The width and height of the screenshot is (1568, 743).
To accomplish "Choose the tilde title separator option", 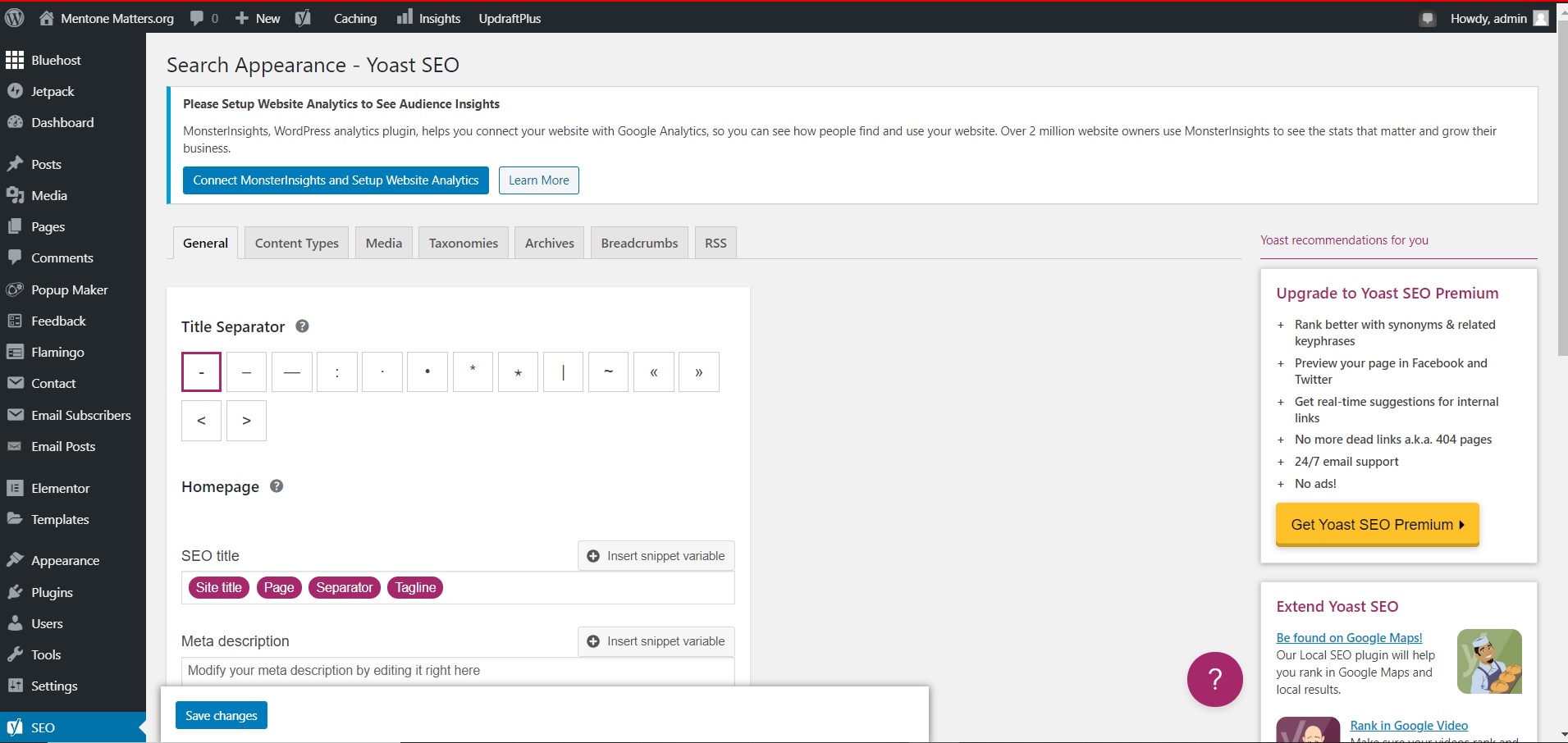I will pos(608,372).
